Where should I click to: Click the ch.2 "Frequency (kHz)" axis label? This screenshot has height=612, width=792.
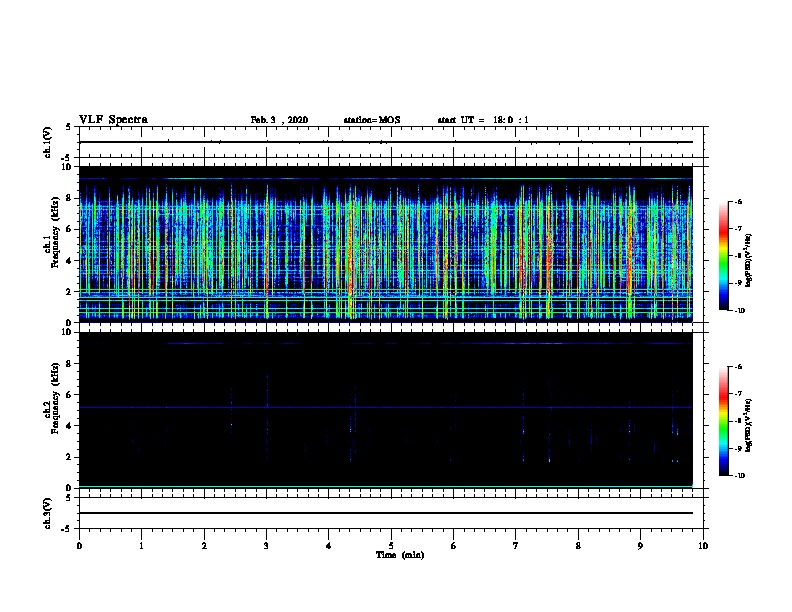click(55, 398)
